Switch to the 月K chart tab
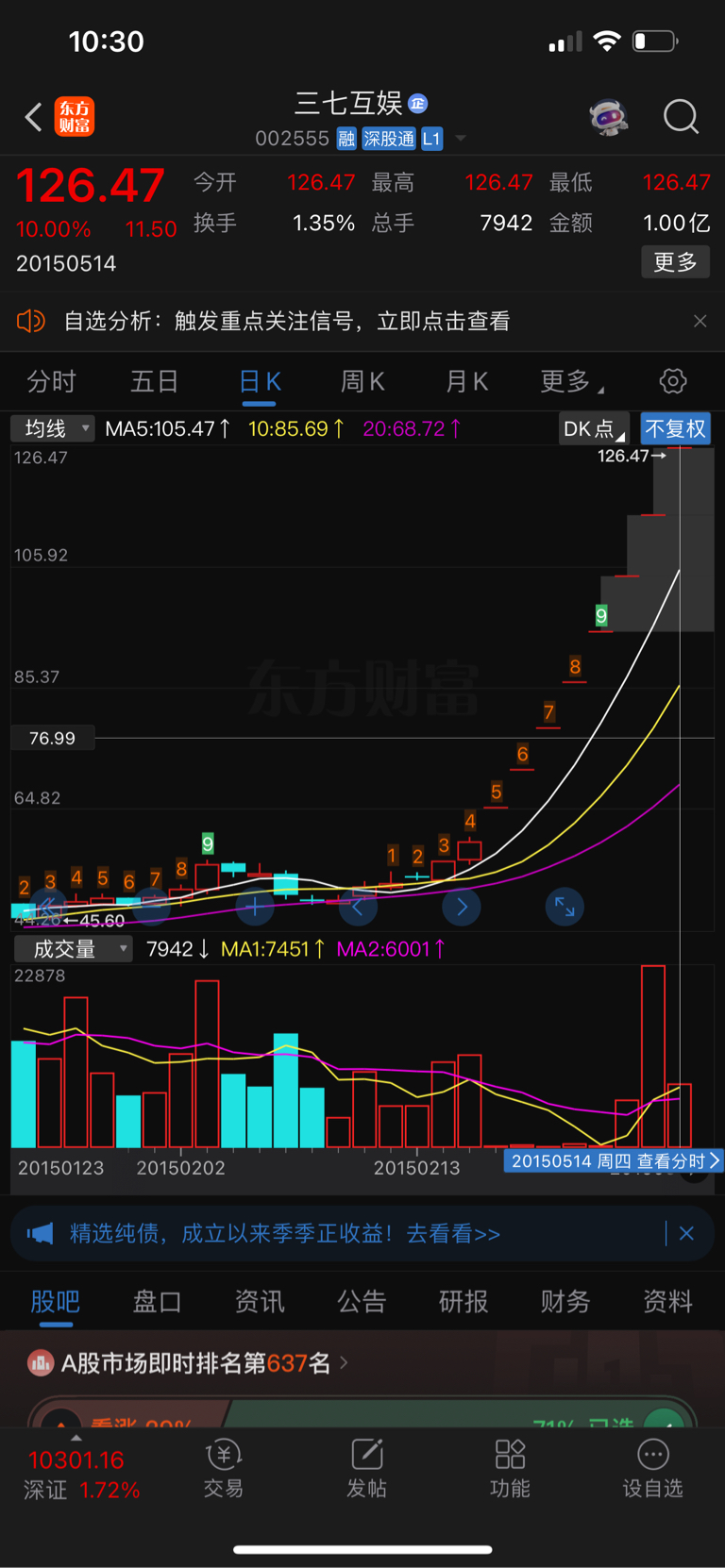 coord(466,381)
